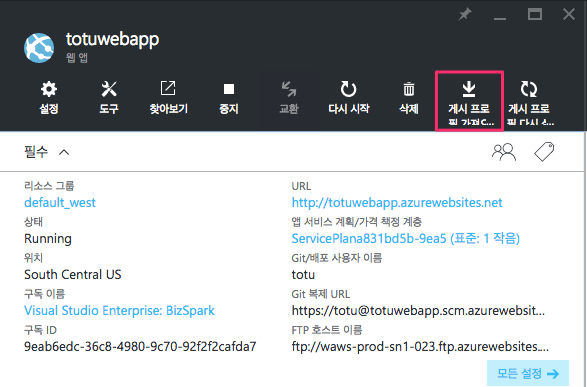Open the tags icon in 필수 header

pos(544,152)
